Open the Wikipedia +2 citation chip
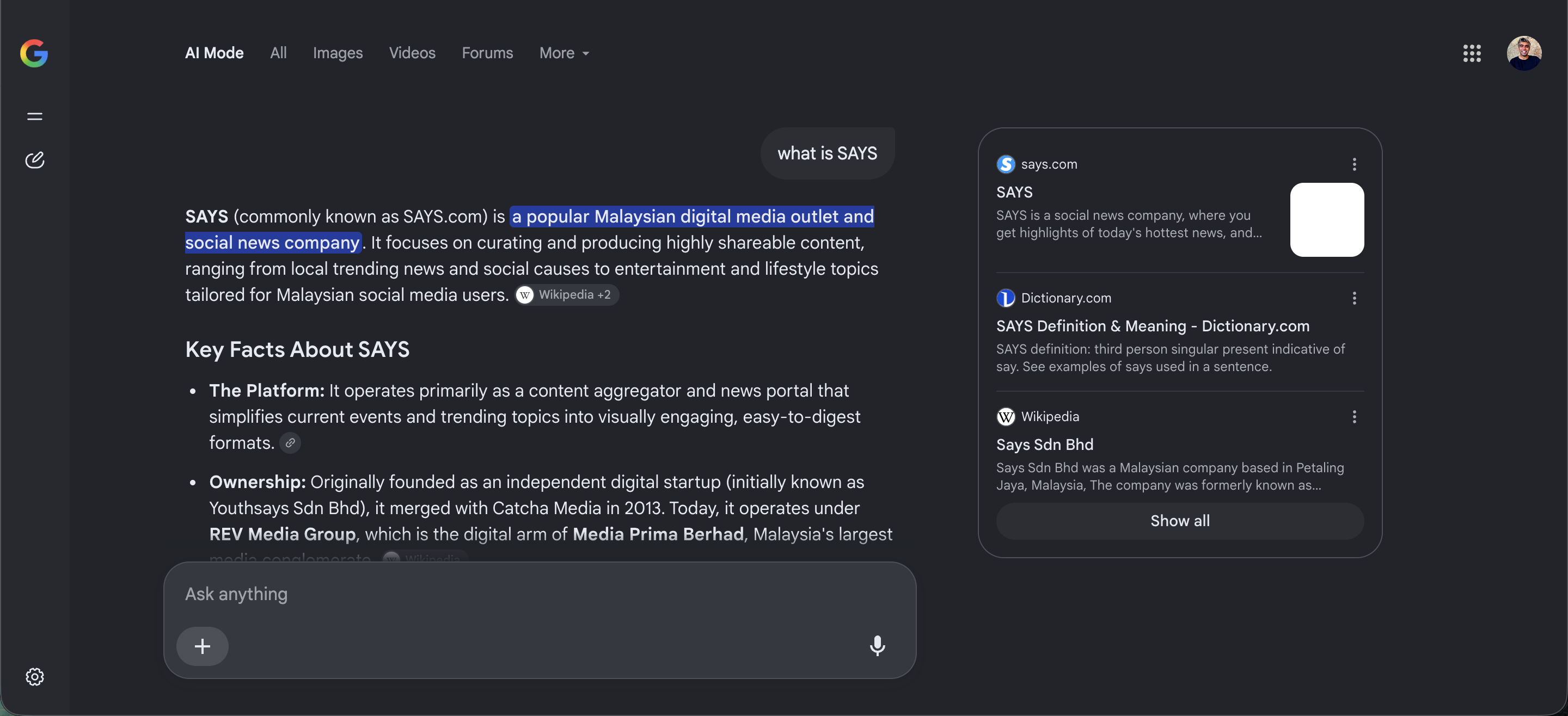The height and width of the screenshot is (716, 1568). point(567,295)
